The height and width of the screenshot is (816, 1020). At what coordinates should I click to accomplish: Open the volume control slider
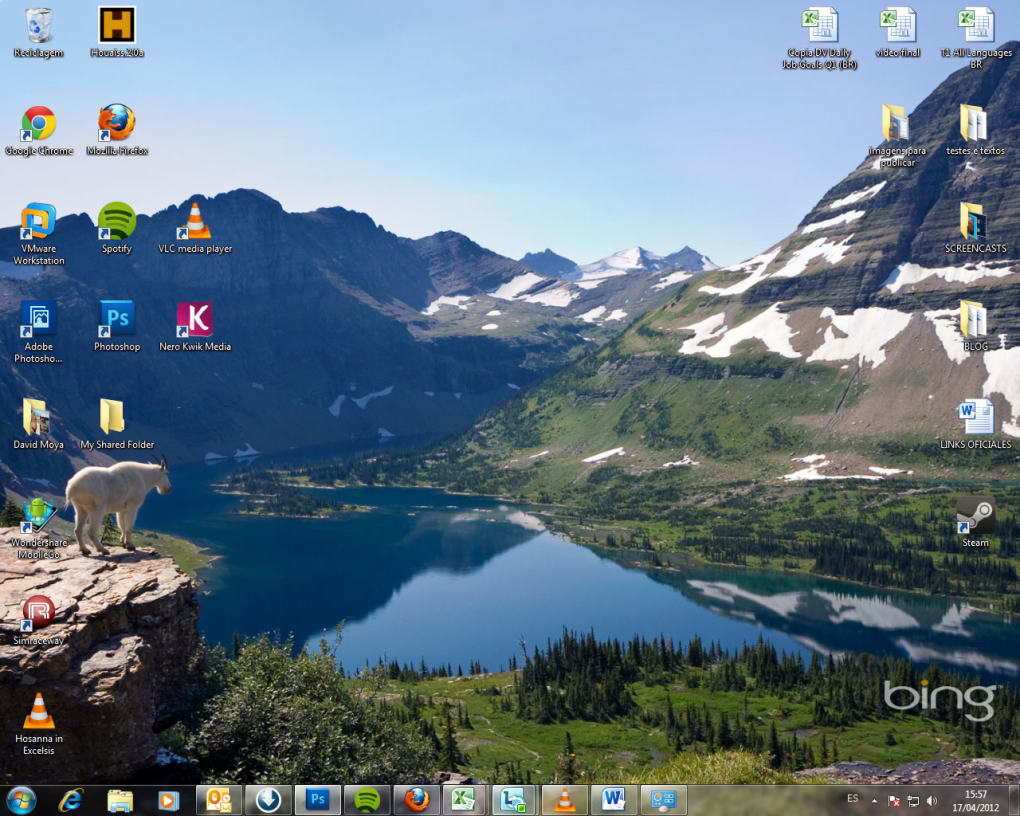931,800
